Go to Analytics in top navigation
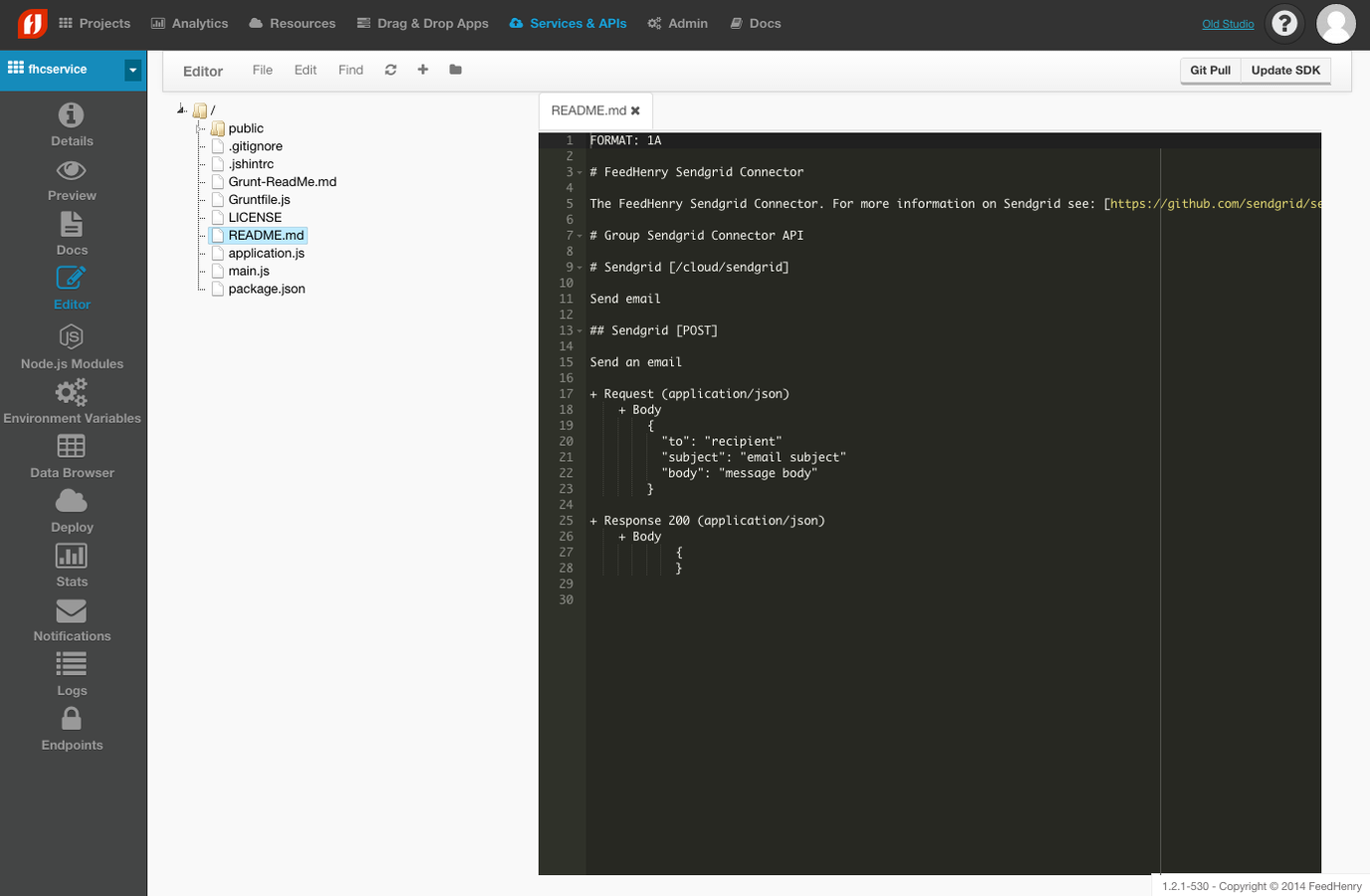 point(189,23)
